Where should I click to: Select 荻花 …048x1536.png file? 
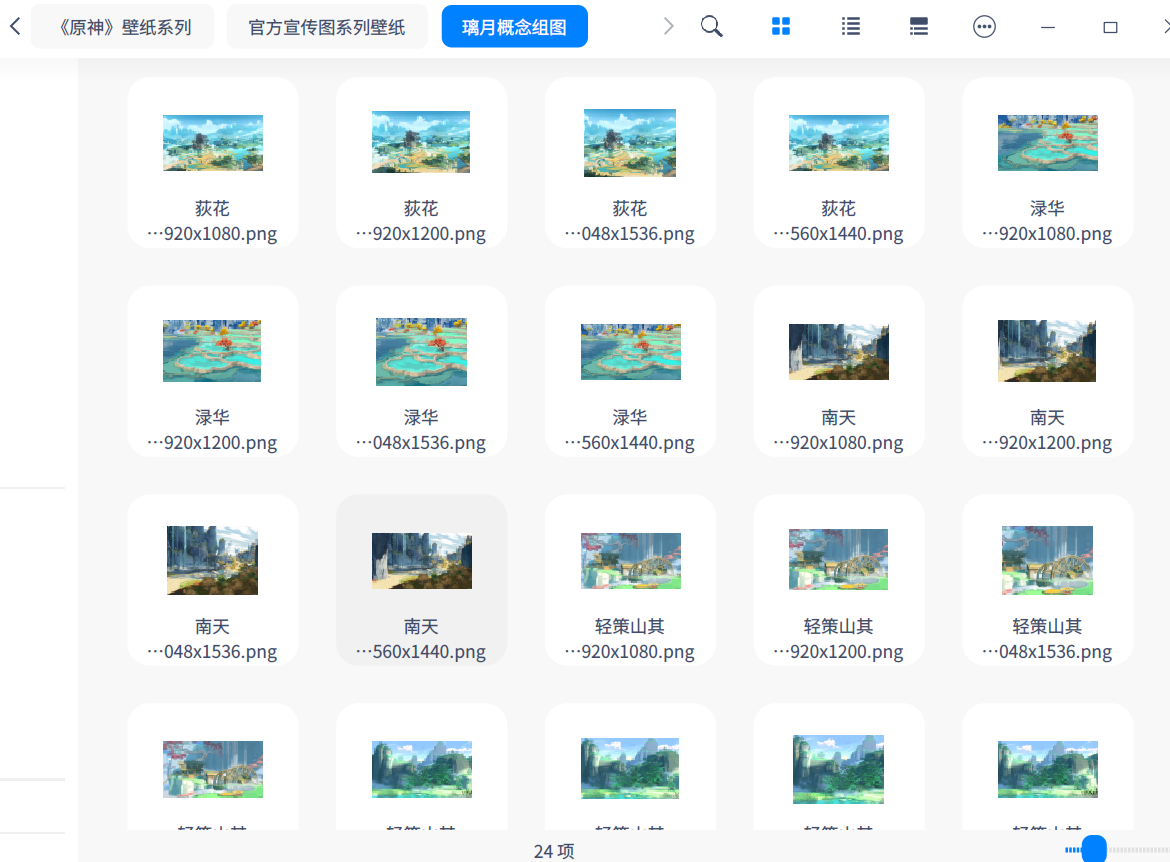tap(631, 163)
